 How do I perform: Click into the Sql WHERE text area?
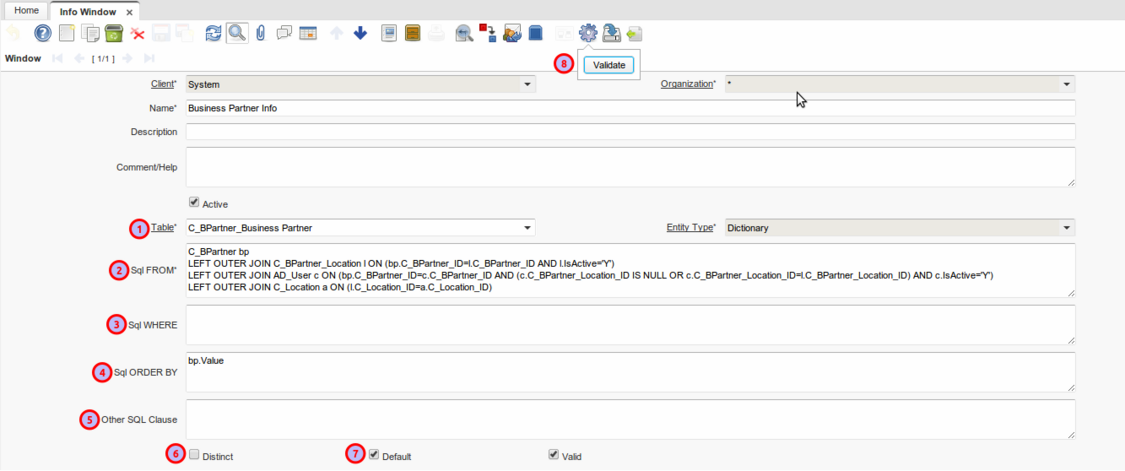(x=629, y=324)
